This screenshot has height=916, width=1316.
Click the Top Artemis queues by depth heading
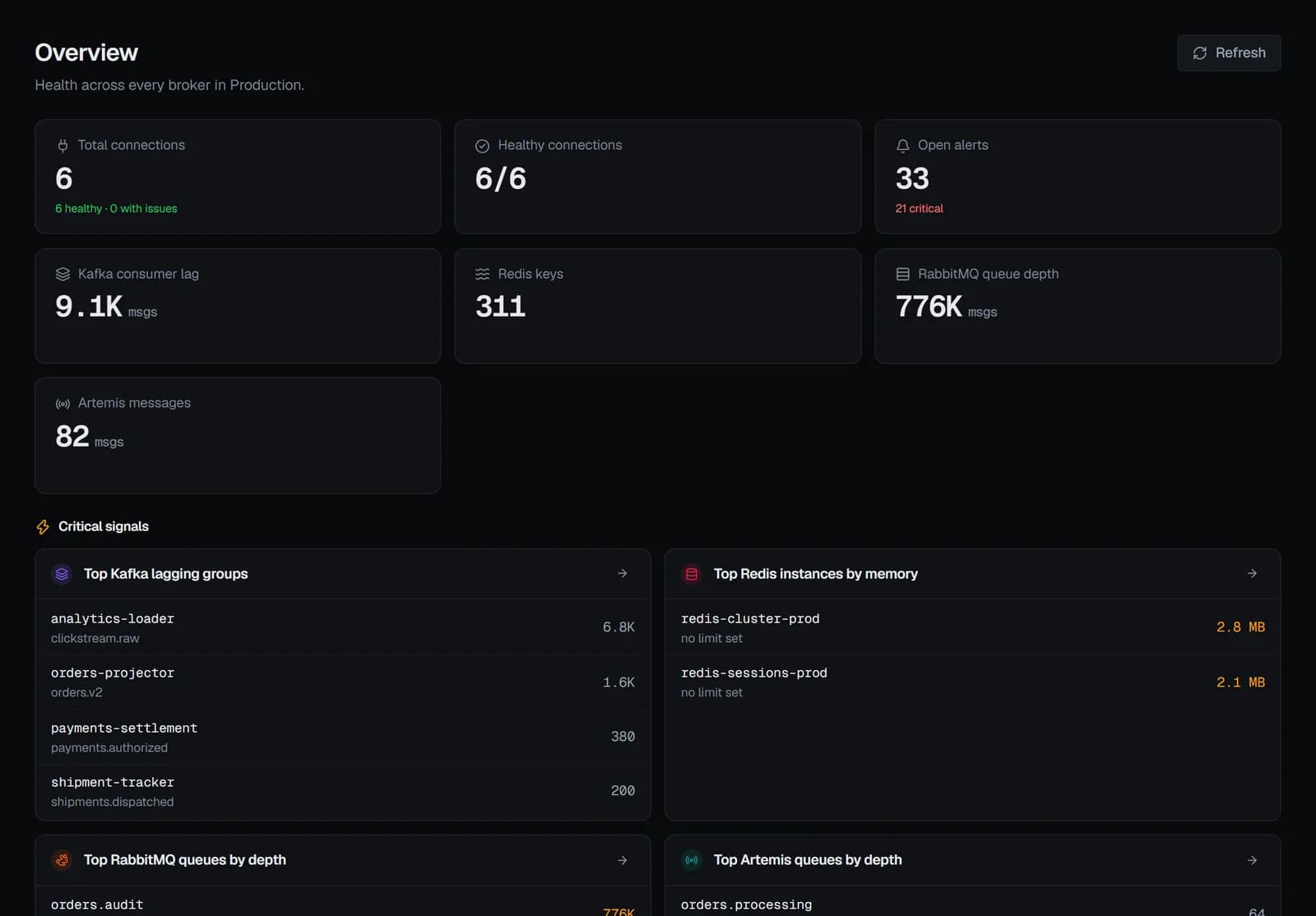pos(808,860)
